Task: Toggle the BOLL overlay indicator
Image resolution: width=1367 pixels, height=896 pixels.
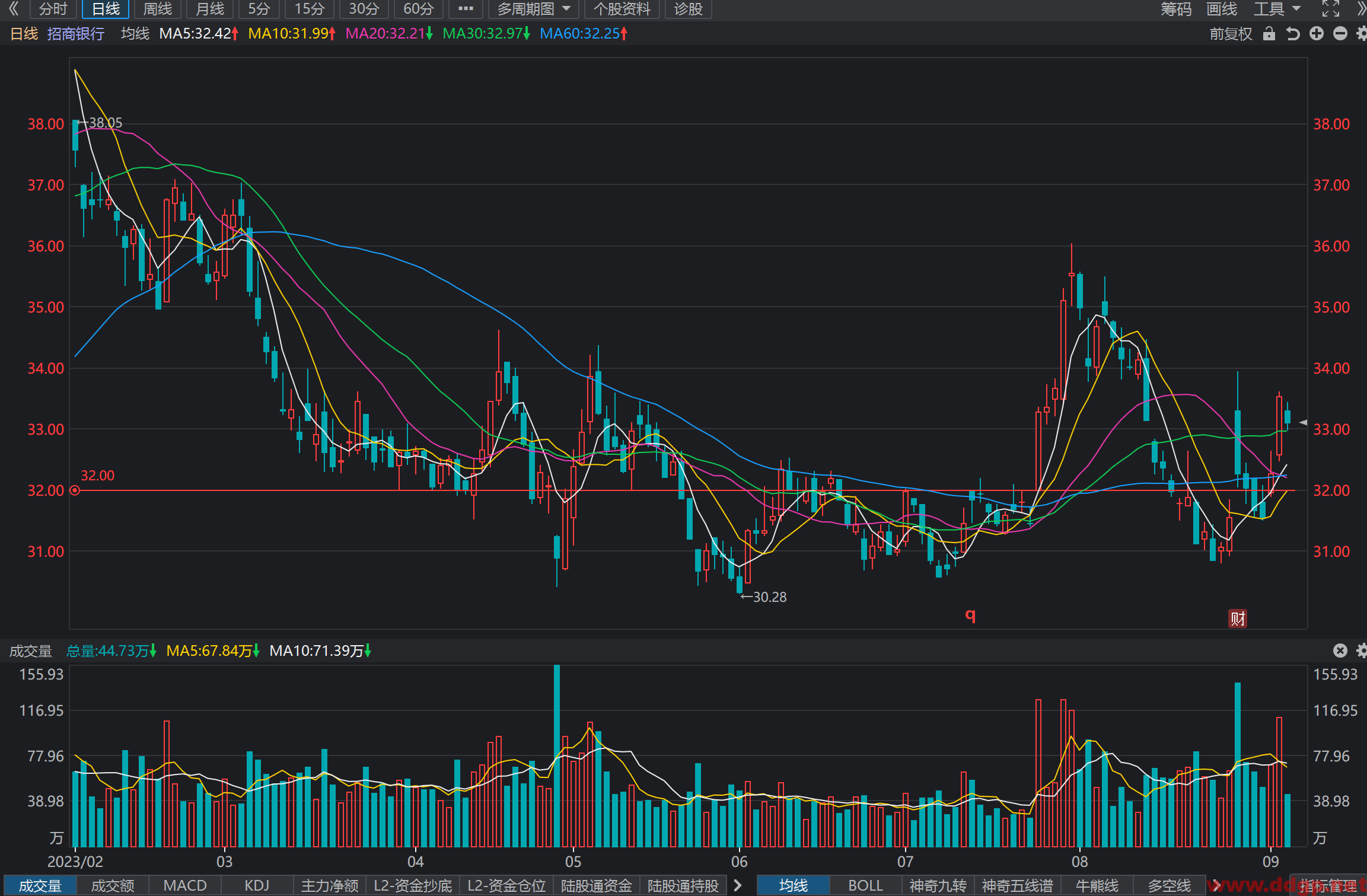Action: pyautogui.click(x=865, y=885)
